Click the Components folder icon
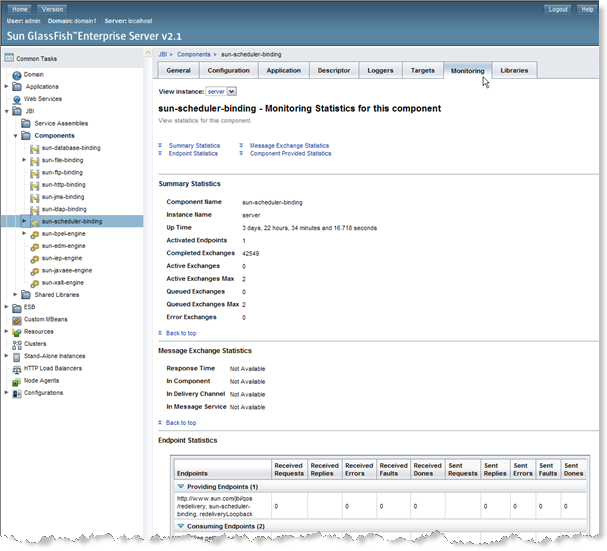This screenshot has width=607, height=551. click(x=26, y=136)
